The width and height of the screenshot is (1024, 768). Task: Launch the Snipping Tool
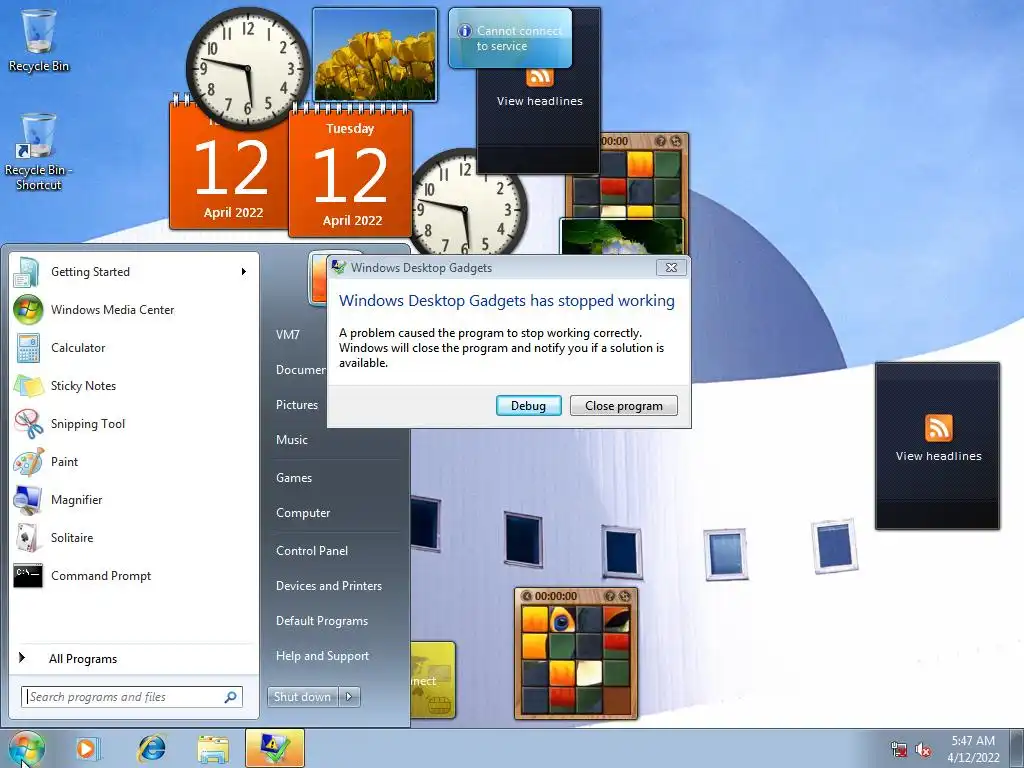(134, 423)
